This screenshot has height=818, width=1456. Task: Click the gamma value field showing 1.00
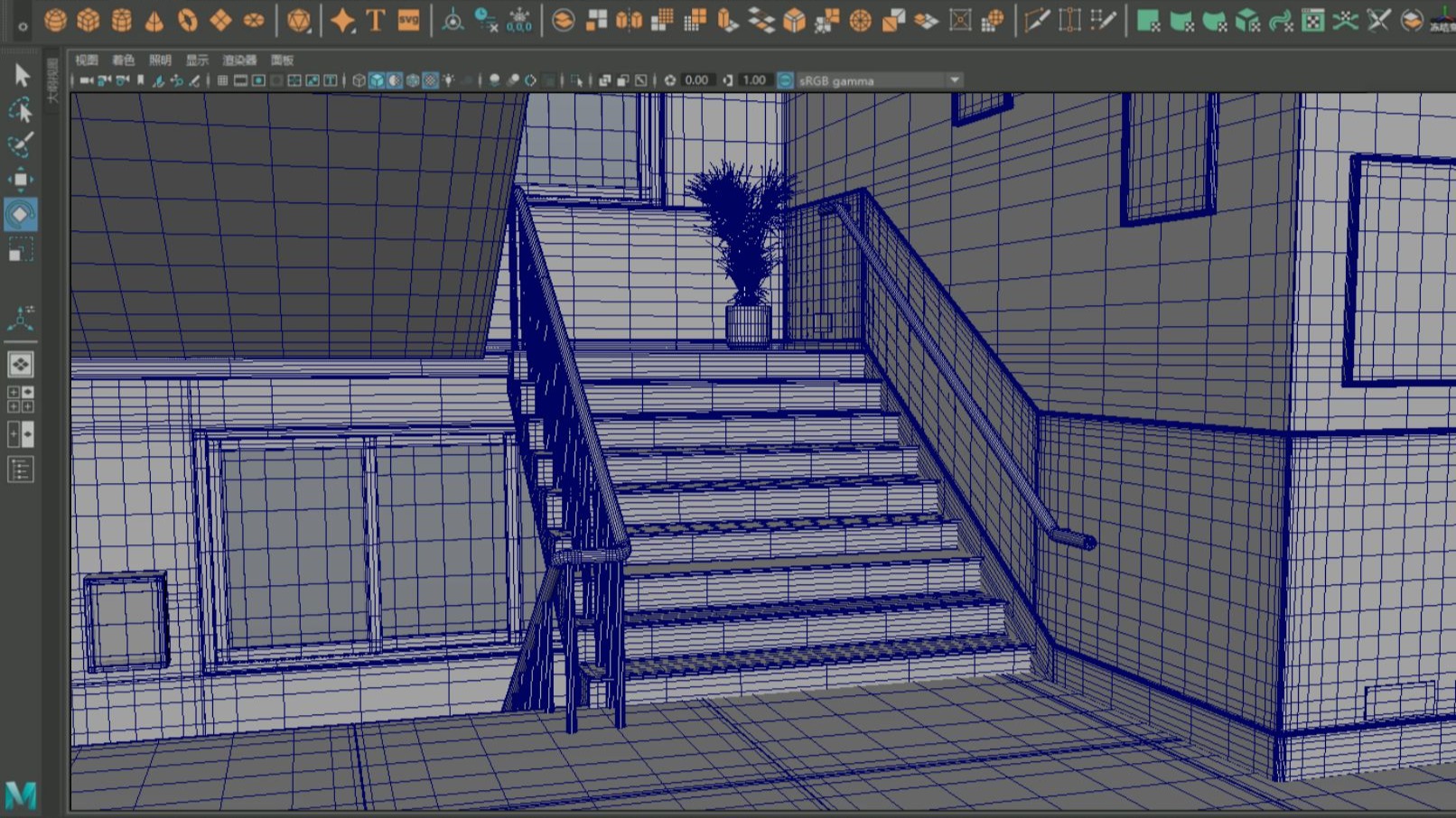(x=754, y=80)
